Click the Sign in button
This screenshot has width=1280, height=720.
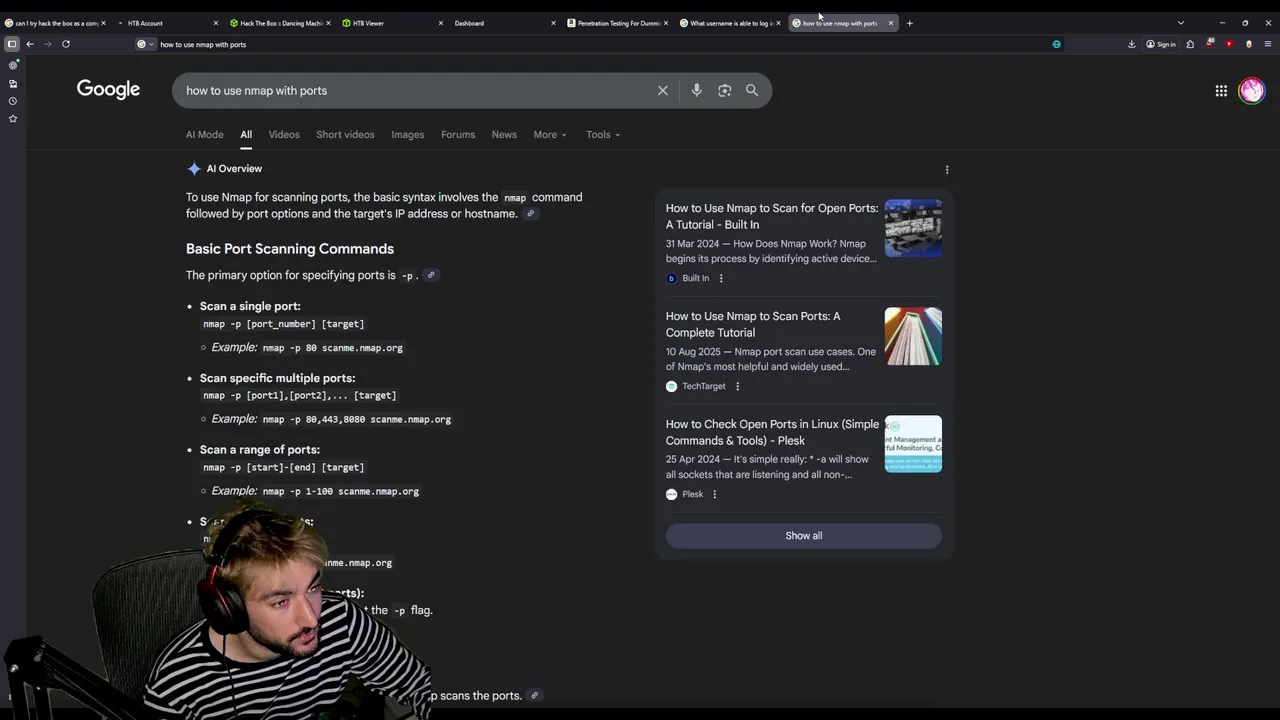click(x=1161, y=44)
